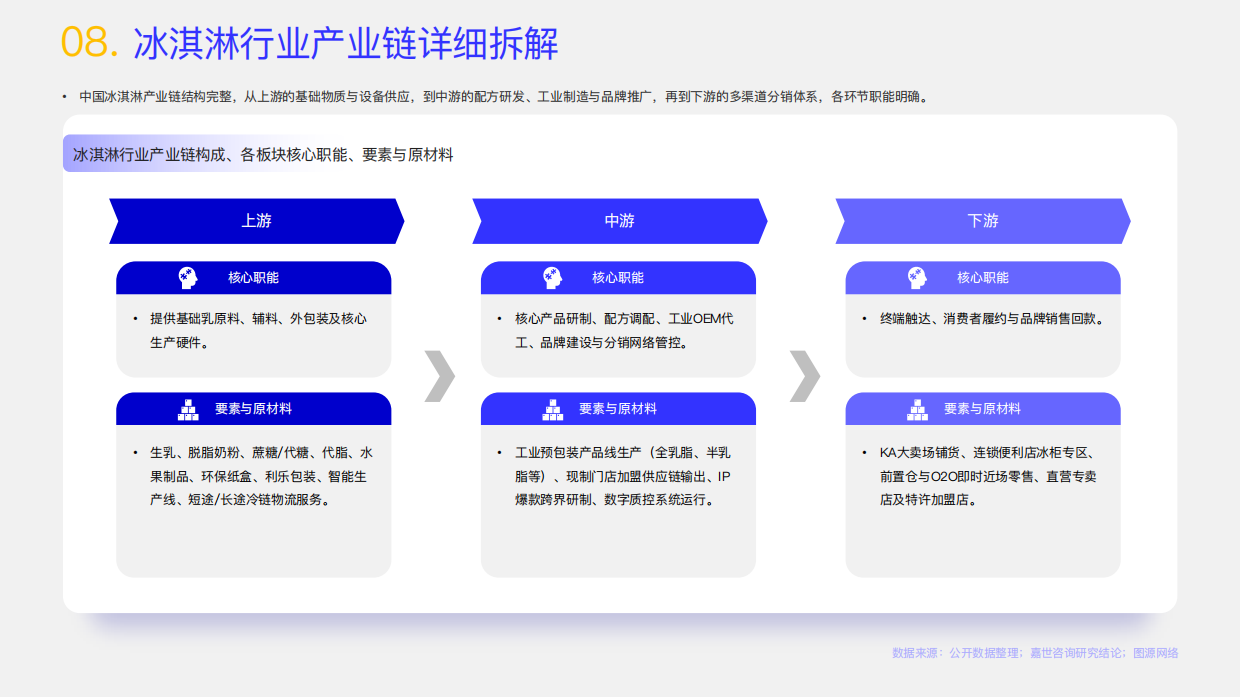Click the title 冰淇淋行业产业链详细拆解
1240x697 pixels.
pyautogui.click(x=346, y=43)
